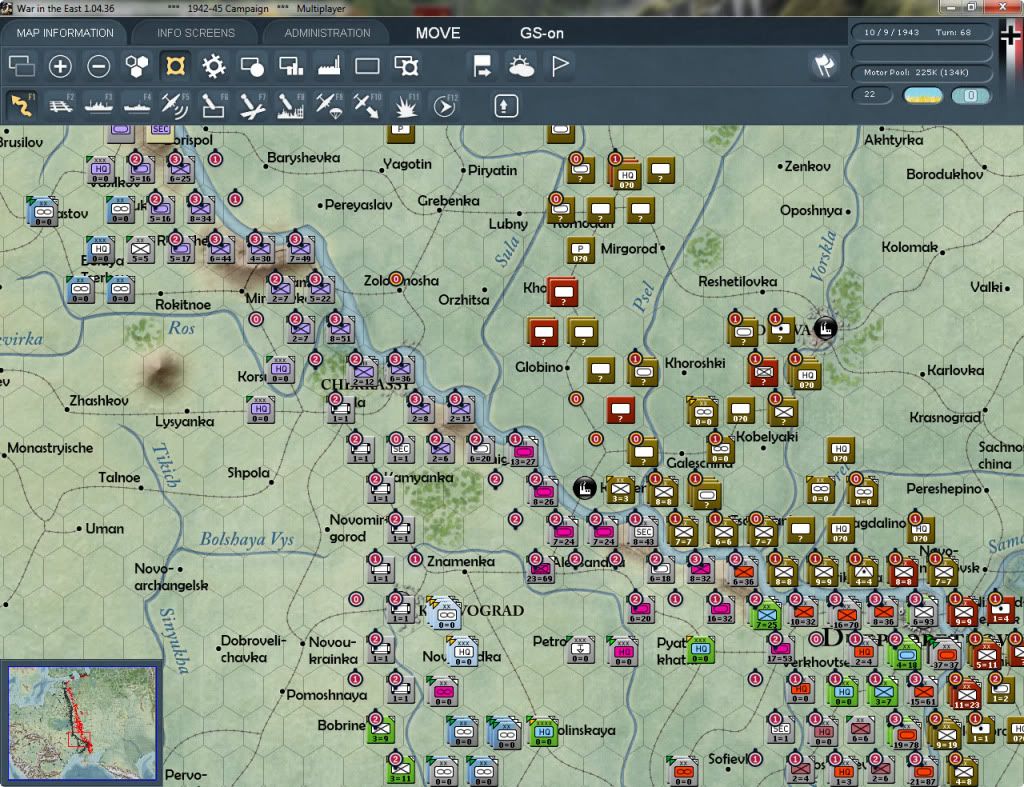Click the rectangle-with-circle map overlay icon

point(252,66)
